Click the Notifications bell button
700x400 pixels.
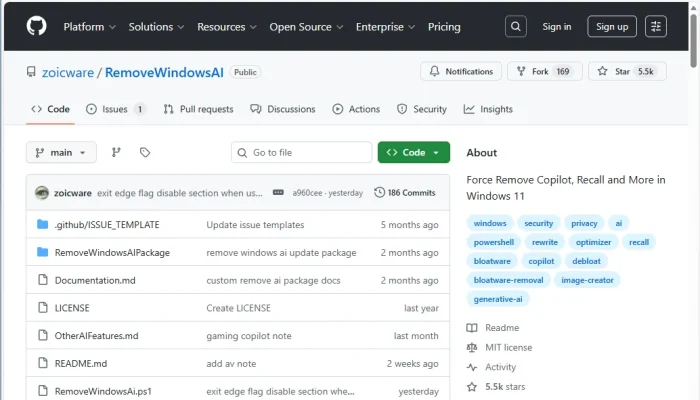(x=461, y=71)
